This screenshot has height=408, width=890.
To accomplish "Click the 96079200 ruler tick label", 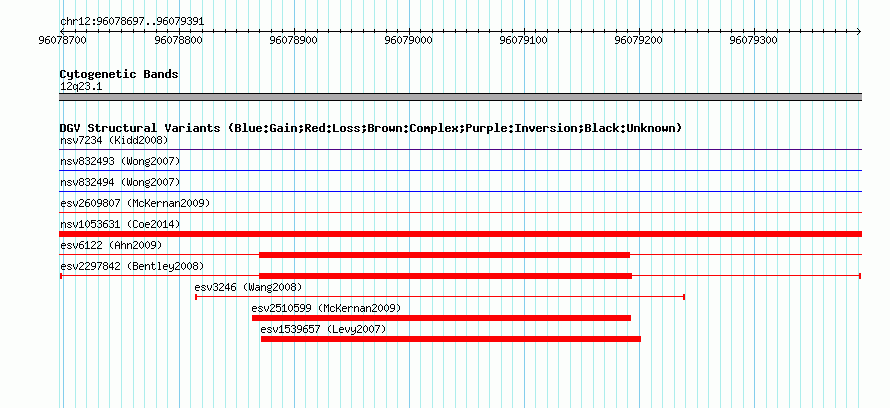I will 639,41.
